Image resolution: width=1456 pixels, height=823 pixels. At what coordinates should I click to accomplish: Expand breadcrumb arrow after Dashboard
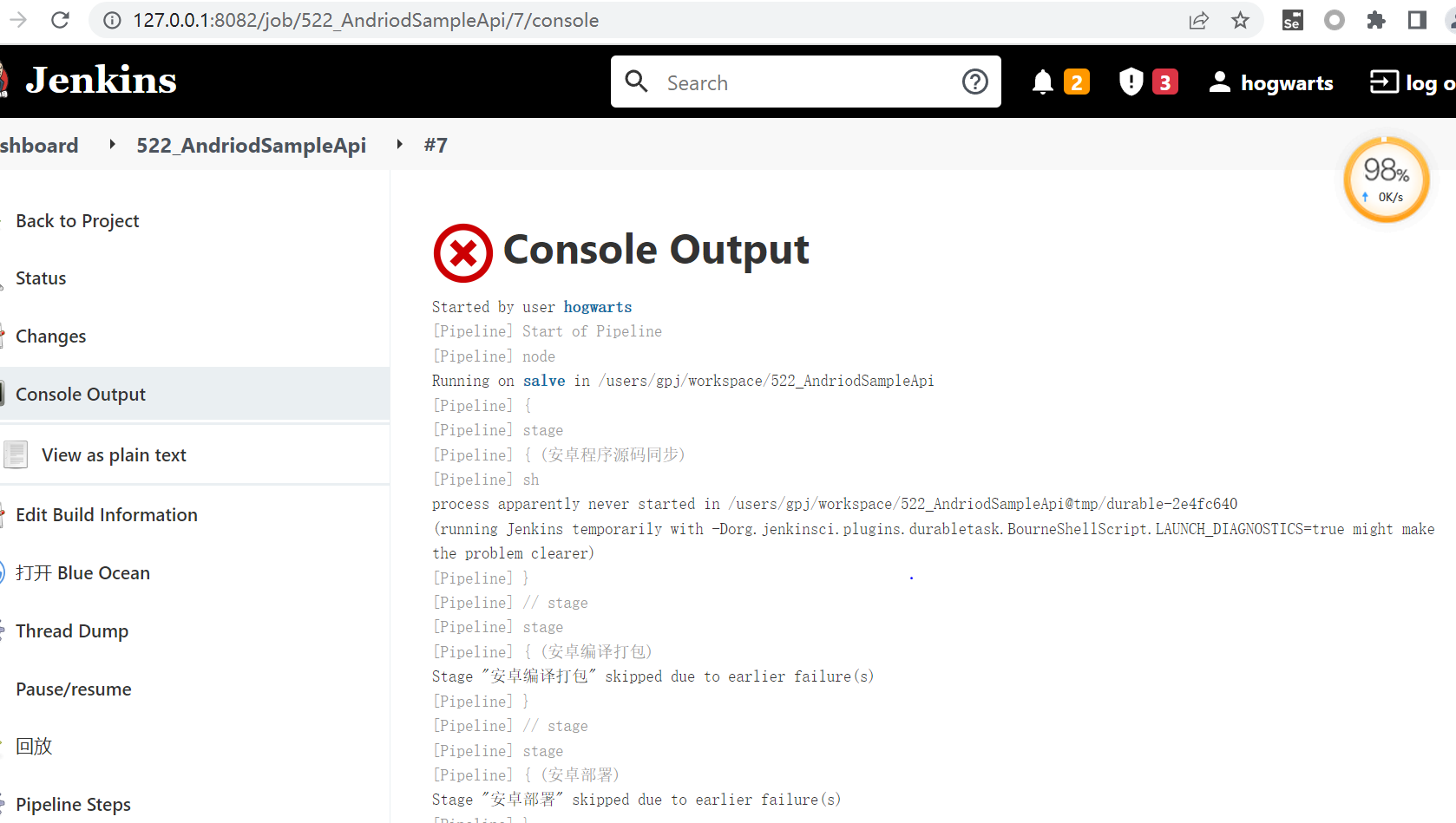(x=112, y=145)
